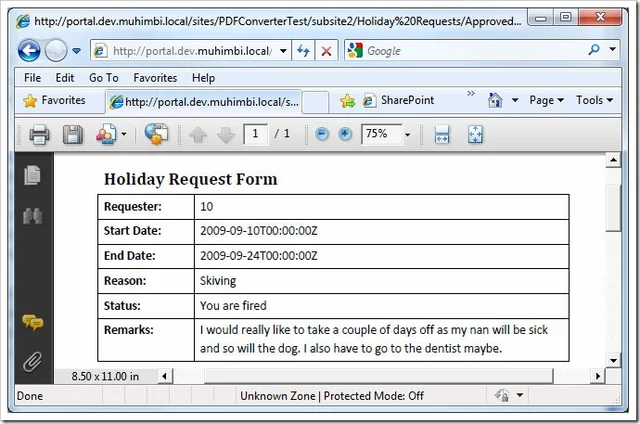
Task: Stop loading with the red X
Action: point(326,51)
